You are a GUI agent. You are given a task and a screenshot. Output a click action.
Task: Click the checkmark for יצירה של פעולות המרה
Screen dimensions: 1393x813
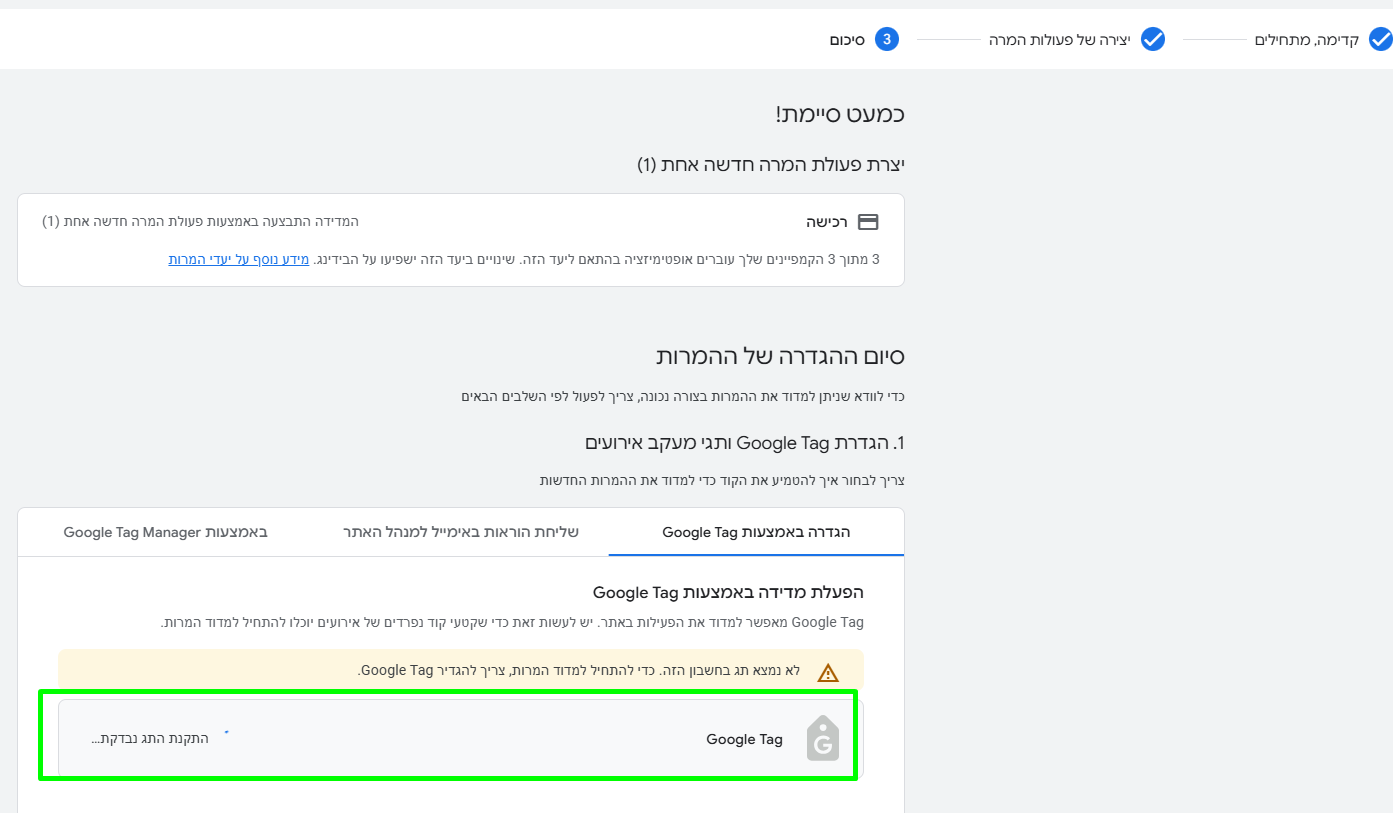[x=1153, y=40]
